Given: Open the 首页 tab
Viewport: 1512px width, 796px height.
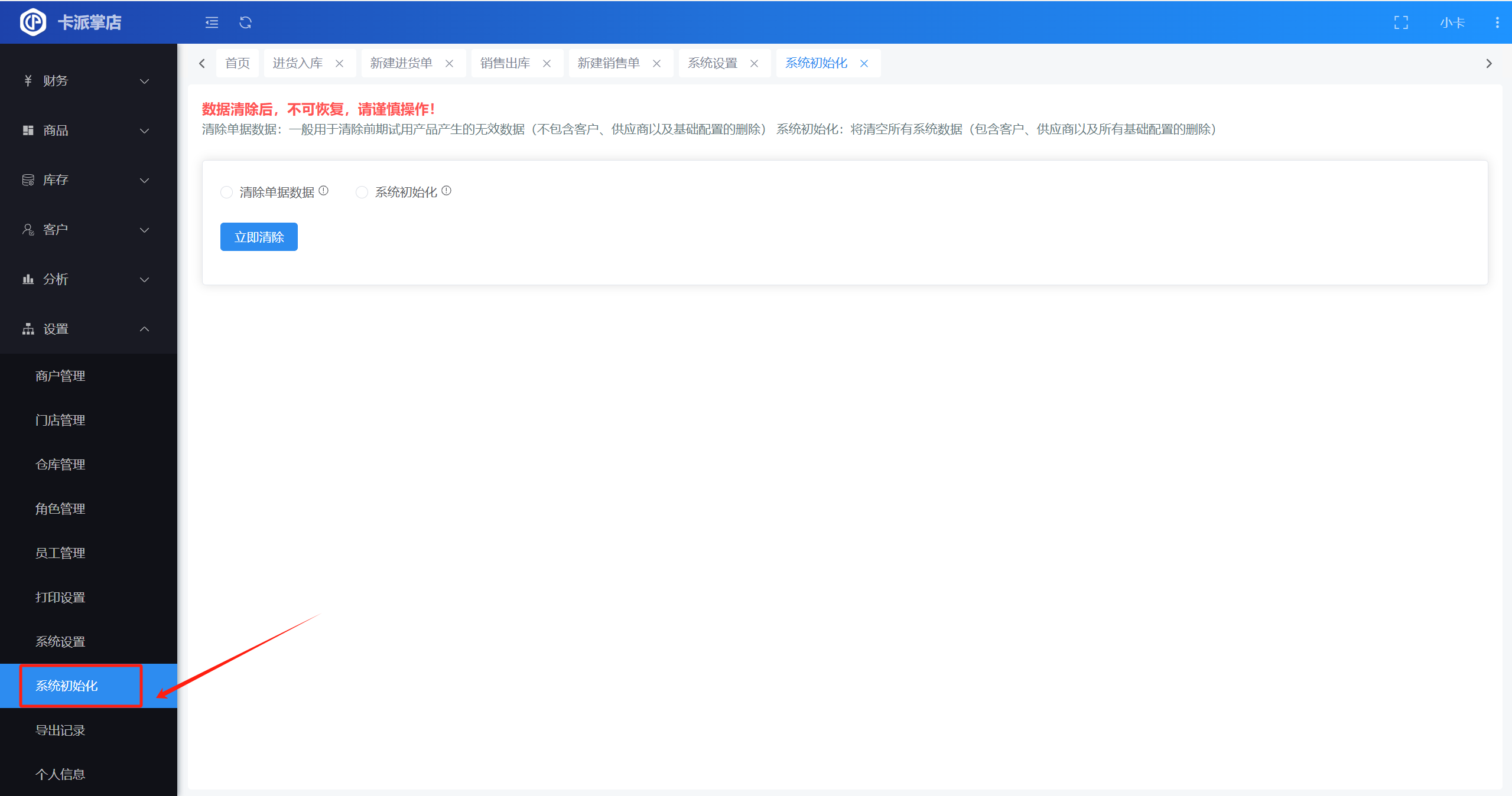Looking at the screenshot, I should [x=238, y=63].
